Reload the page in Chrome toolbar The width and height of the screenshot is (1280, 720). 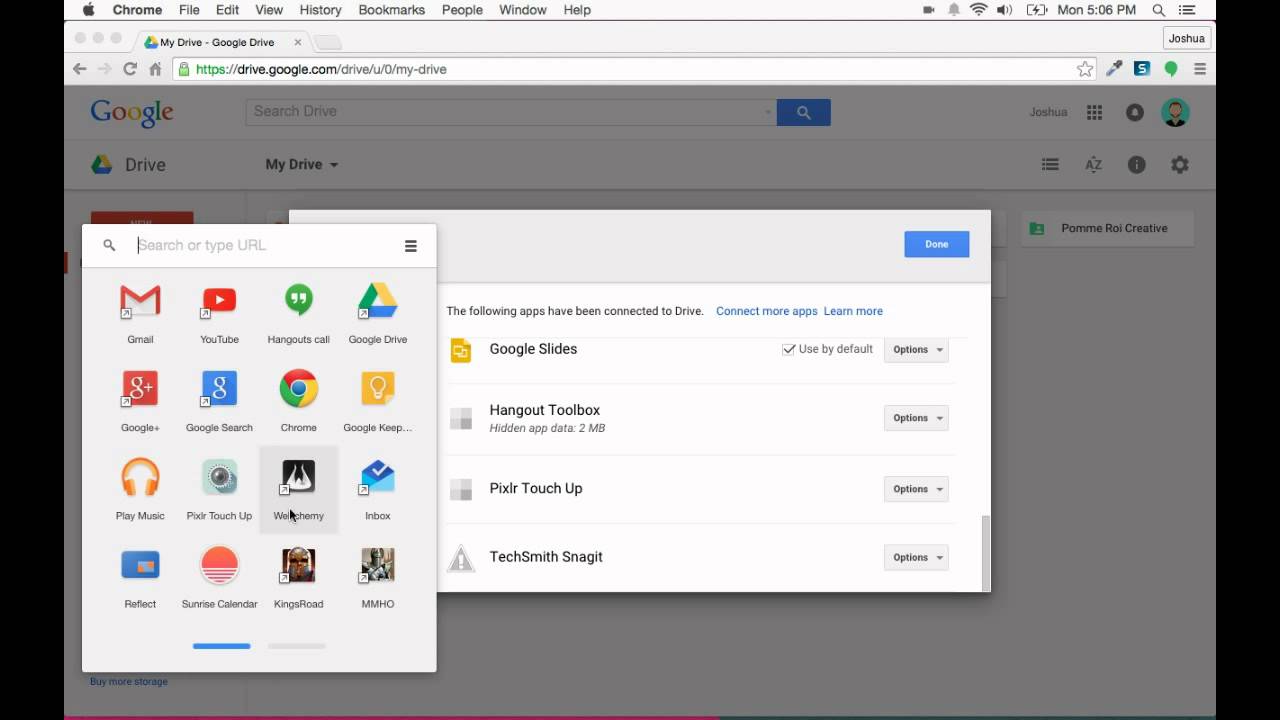pos(130,69)
